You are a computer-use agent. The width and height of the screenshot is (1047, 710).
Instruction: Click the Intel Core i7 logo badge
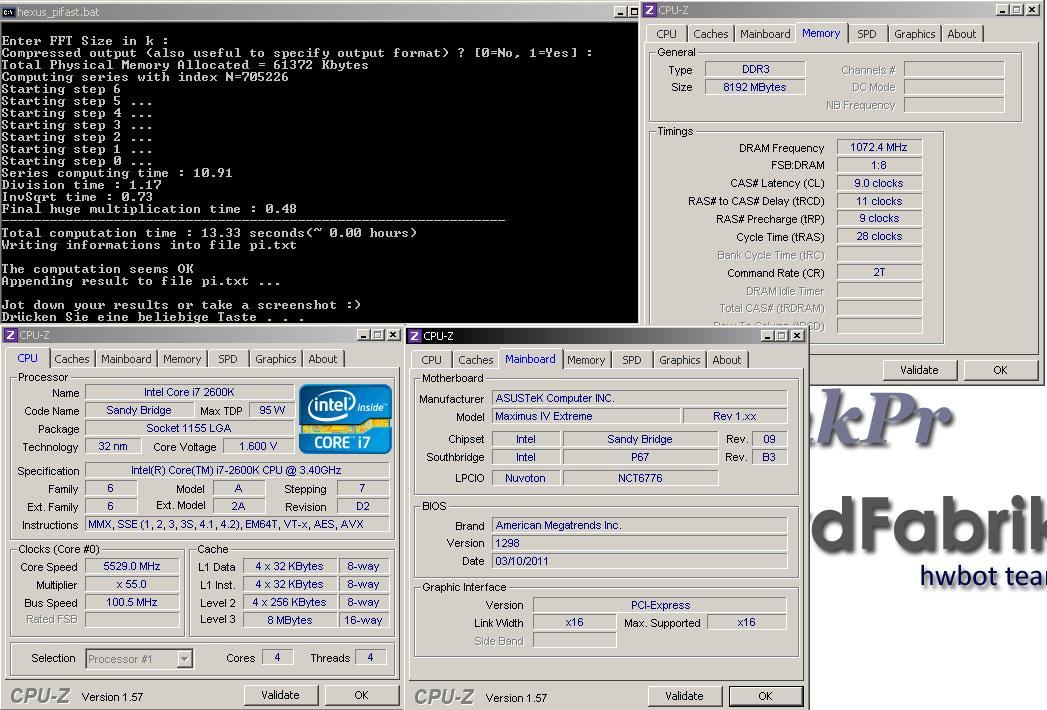pos(345,419)
